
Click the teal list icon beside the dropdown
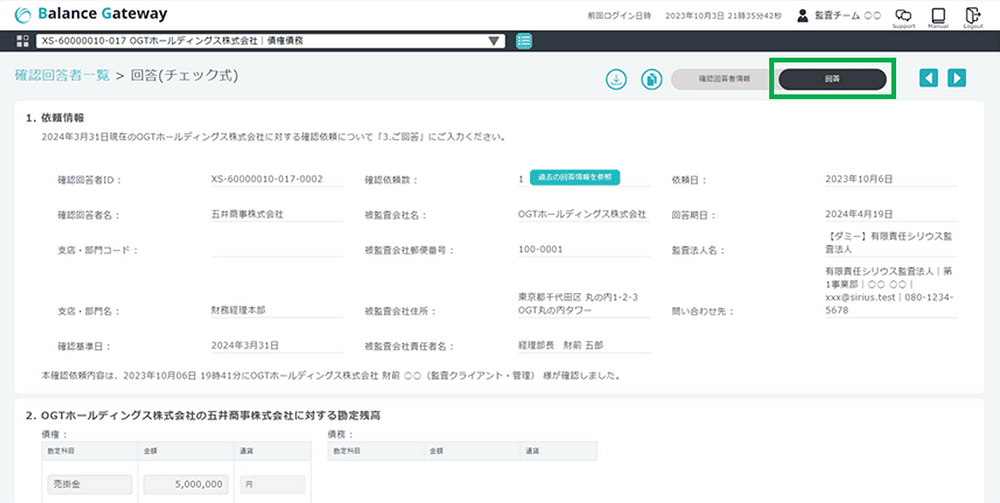[525, 41]
